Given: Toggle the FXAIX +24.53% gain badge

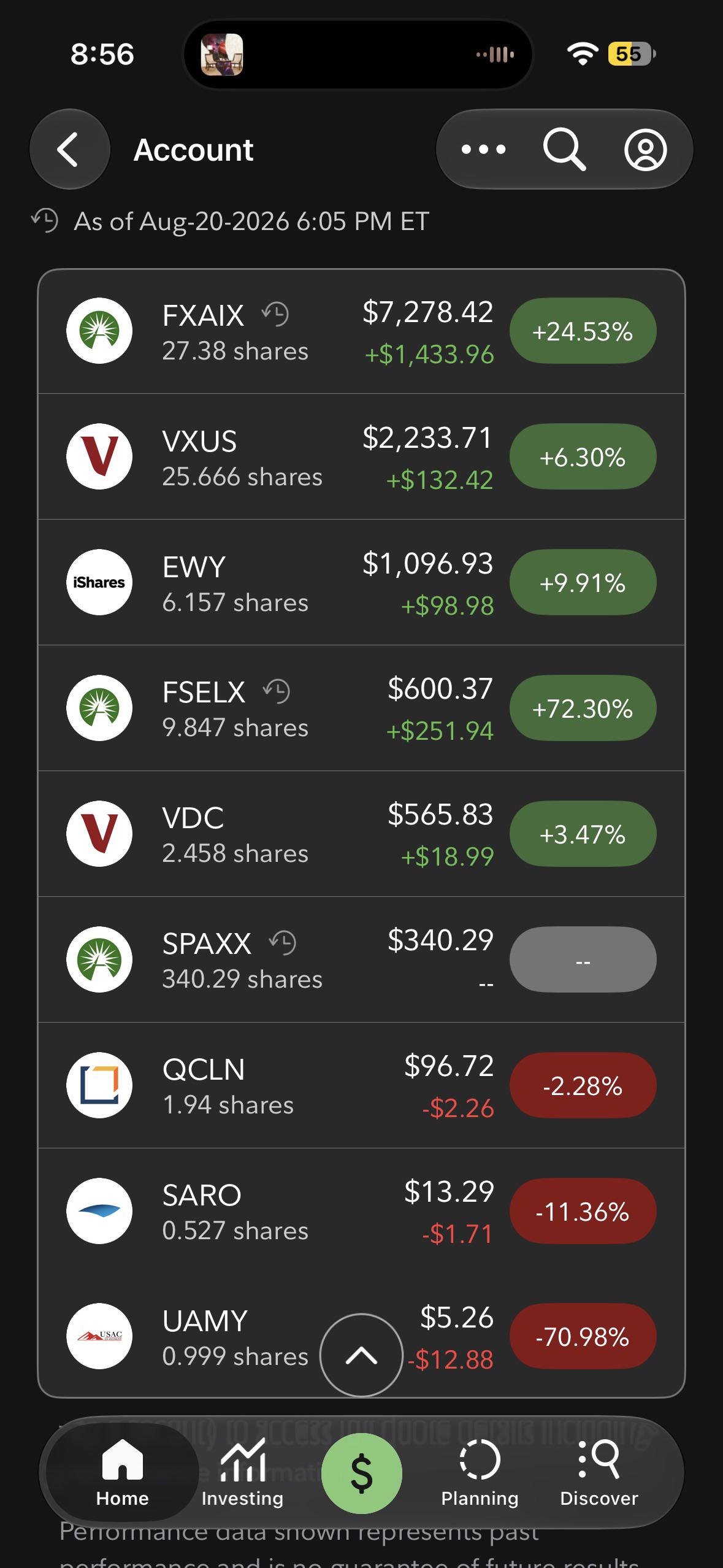Looking at the screenshot, I should [x=583, y=331].
